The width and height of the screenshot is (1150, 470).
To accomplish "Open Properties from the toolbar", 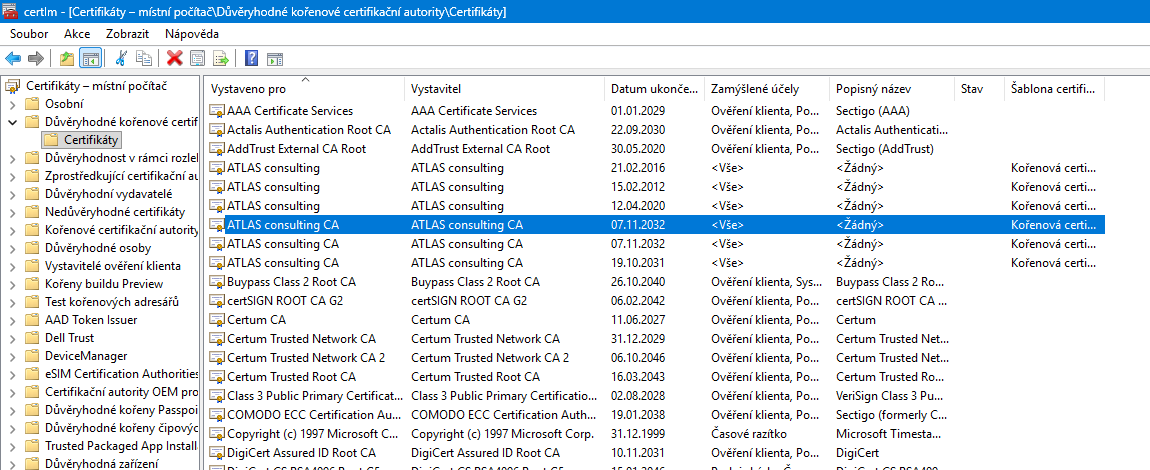I will click(x=197, y=59).
